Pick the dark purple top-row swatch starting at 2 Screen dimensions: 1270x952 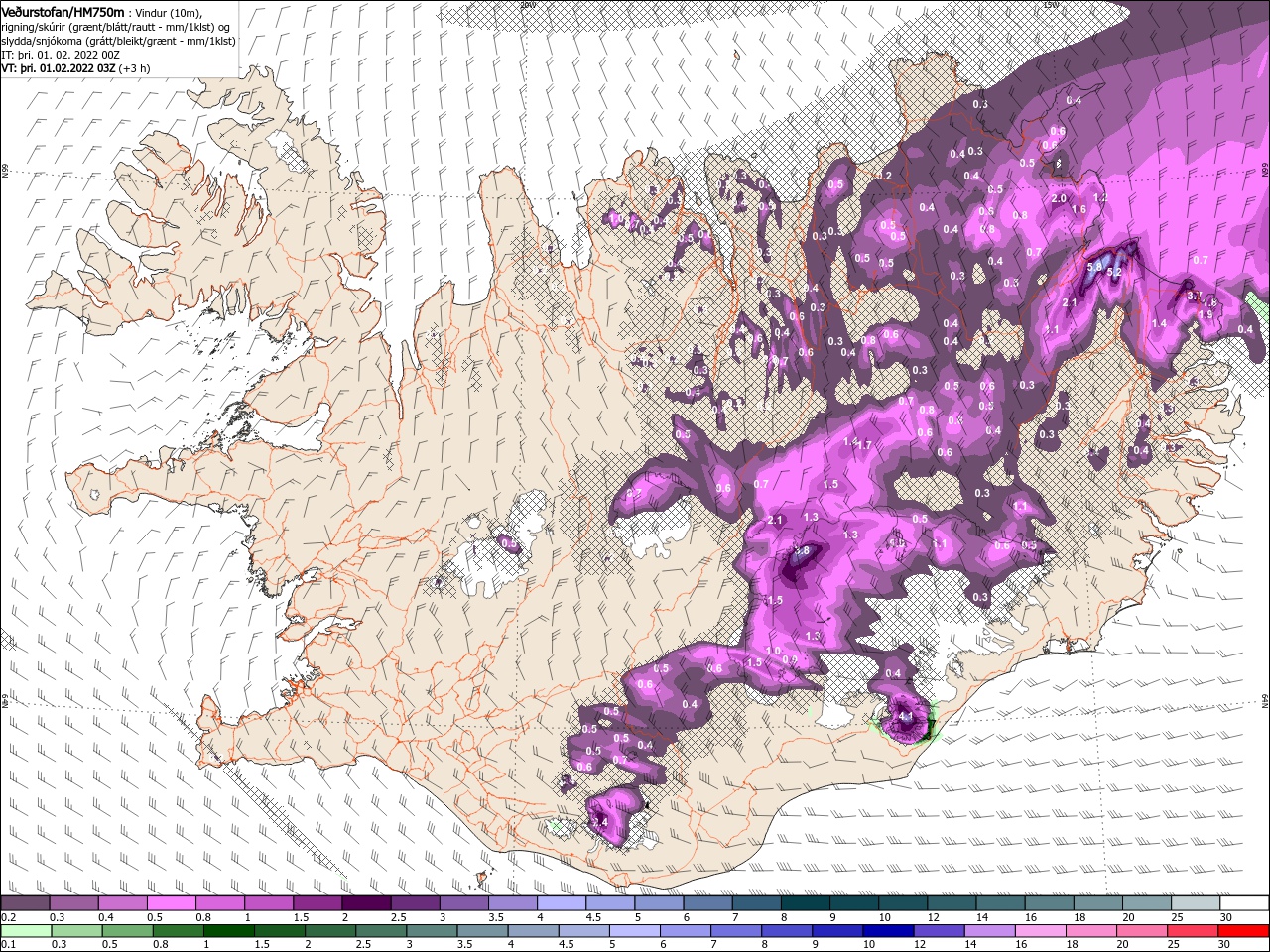click(x=365, y=903)
